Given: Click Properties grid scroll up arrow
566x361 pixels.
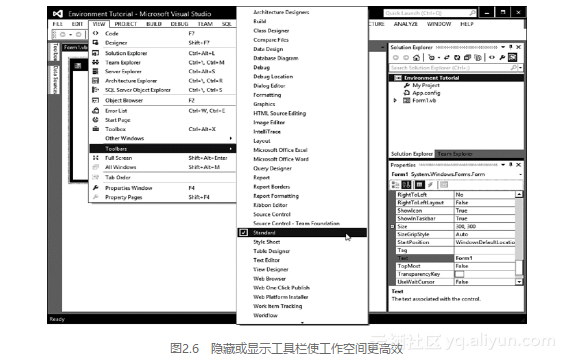Looking at the screenshot, I should pyautogui.click(x=519, y=194).
